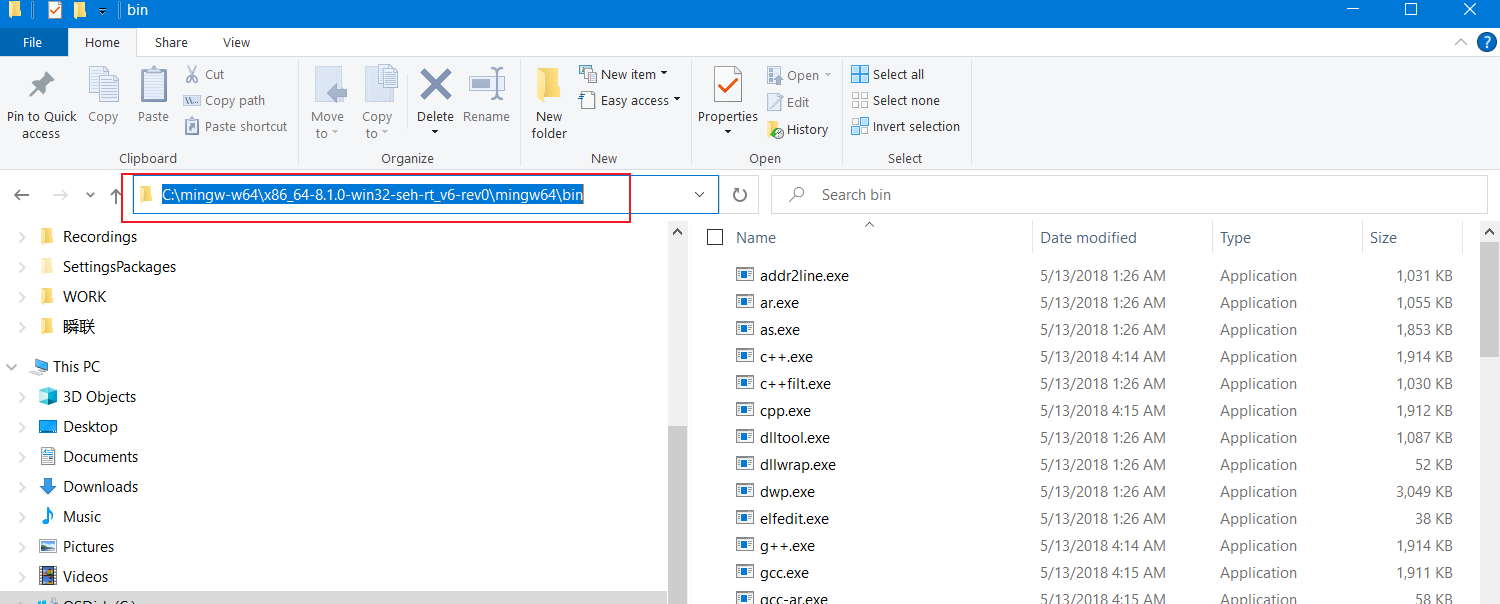Select Videos in navigation pane
This screenshot has height=604, width=1500.
coord(85,577)
